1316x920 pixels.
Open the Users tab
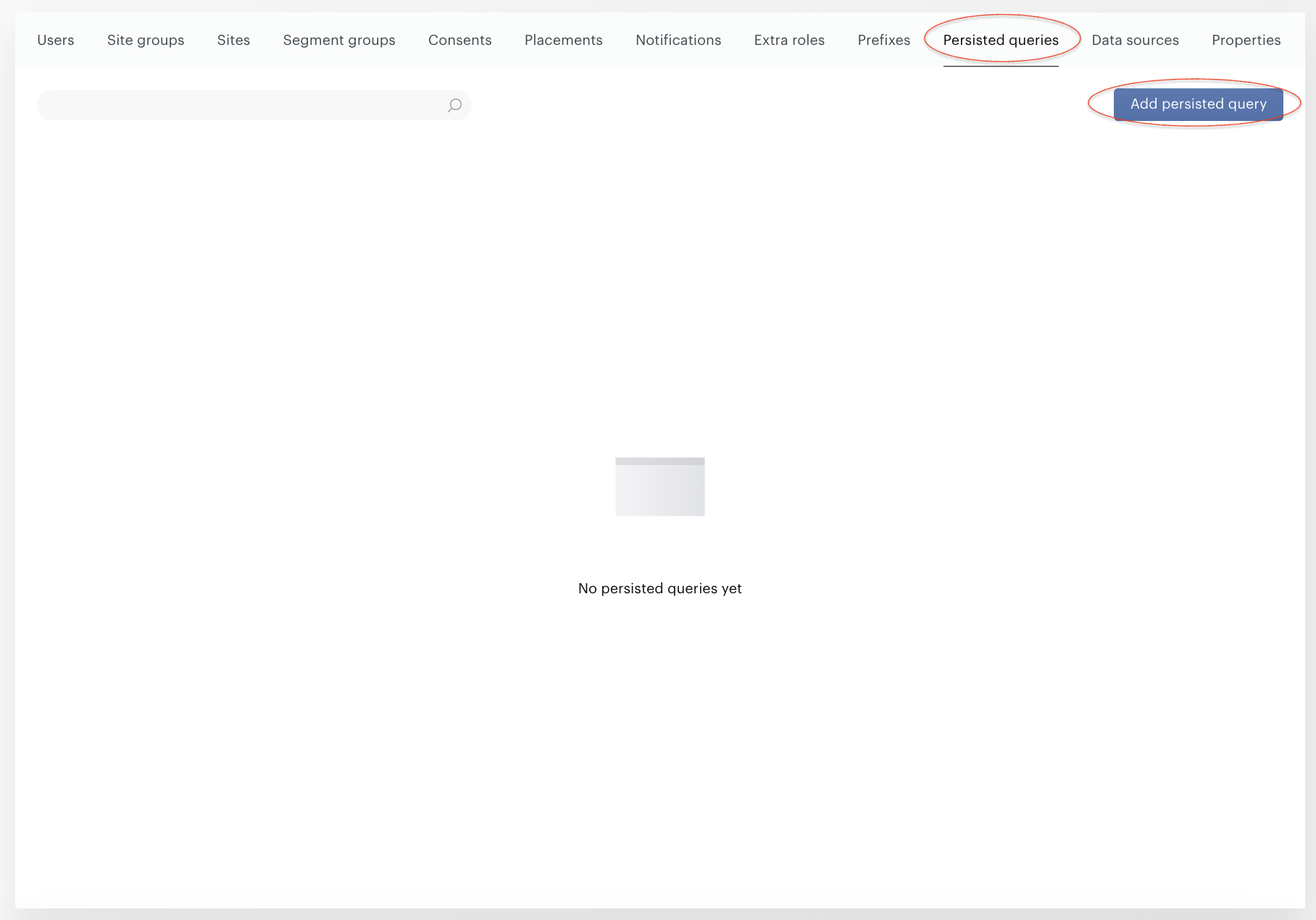tap(56, 41)
